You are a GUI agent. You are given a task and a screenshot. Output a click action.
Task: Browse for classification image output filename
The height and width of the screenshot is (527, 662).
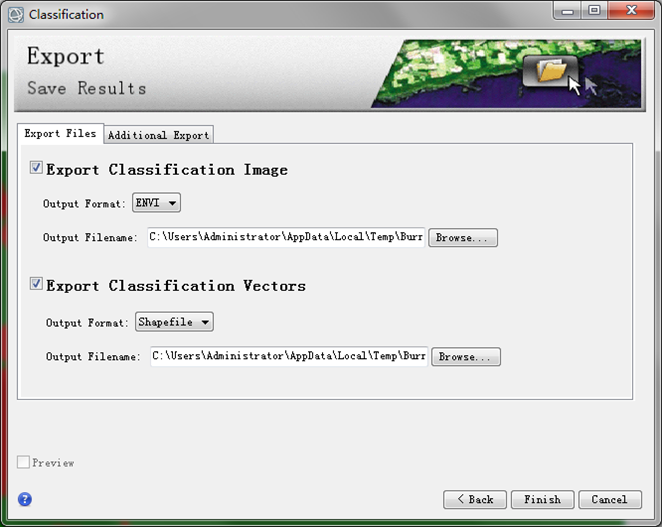(463, 237)
